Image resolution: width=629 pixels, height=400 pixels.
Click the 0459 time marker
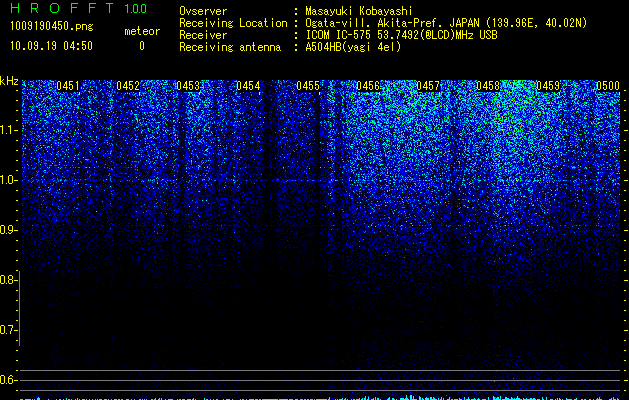(x=548, y=86)
